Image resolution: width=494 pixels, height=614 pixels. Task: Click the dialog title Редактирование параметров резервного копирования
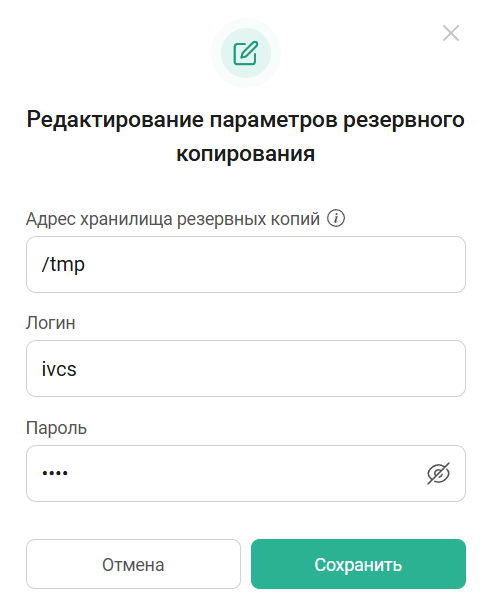pos(246,136)
